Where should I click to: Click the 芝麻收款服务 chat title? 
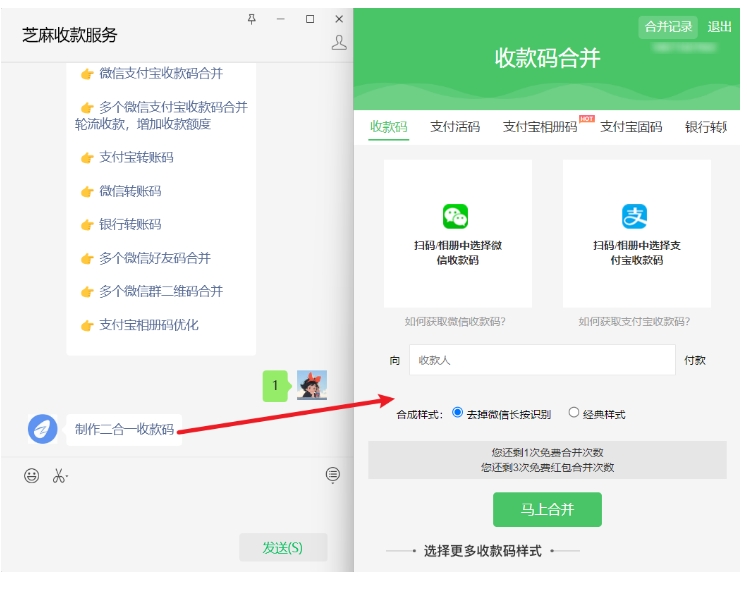70,35
